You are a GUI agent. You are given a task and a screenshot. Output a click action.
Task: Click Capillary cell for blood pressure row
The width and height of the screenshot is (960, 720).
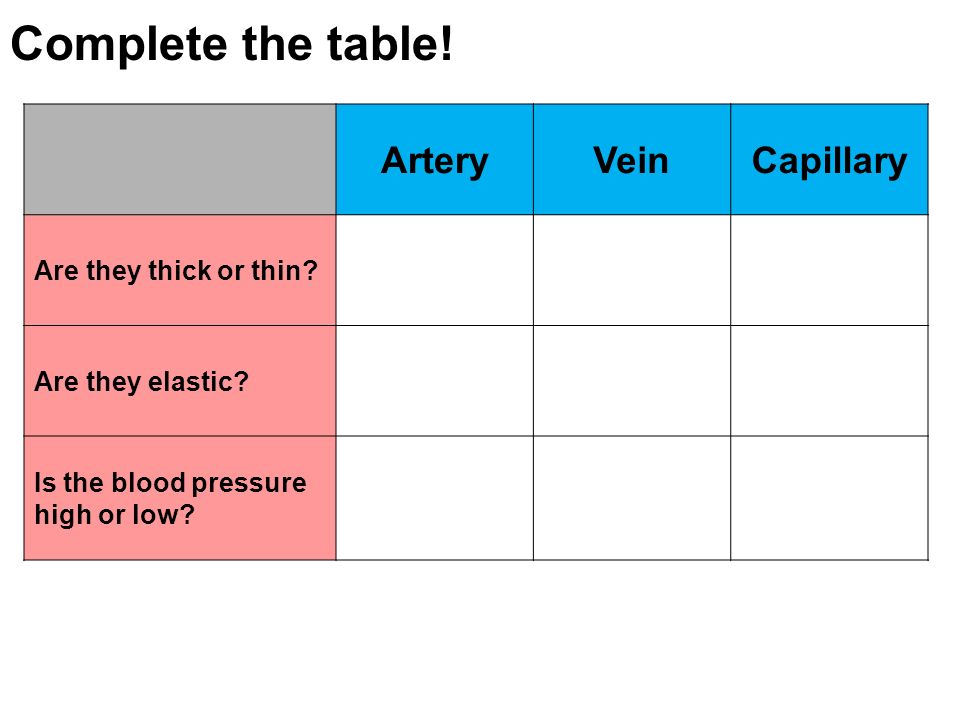point(830,498)
